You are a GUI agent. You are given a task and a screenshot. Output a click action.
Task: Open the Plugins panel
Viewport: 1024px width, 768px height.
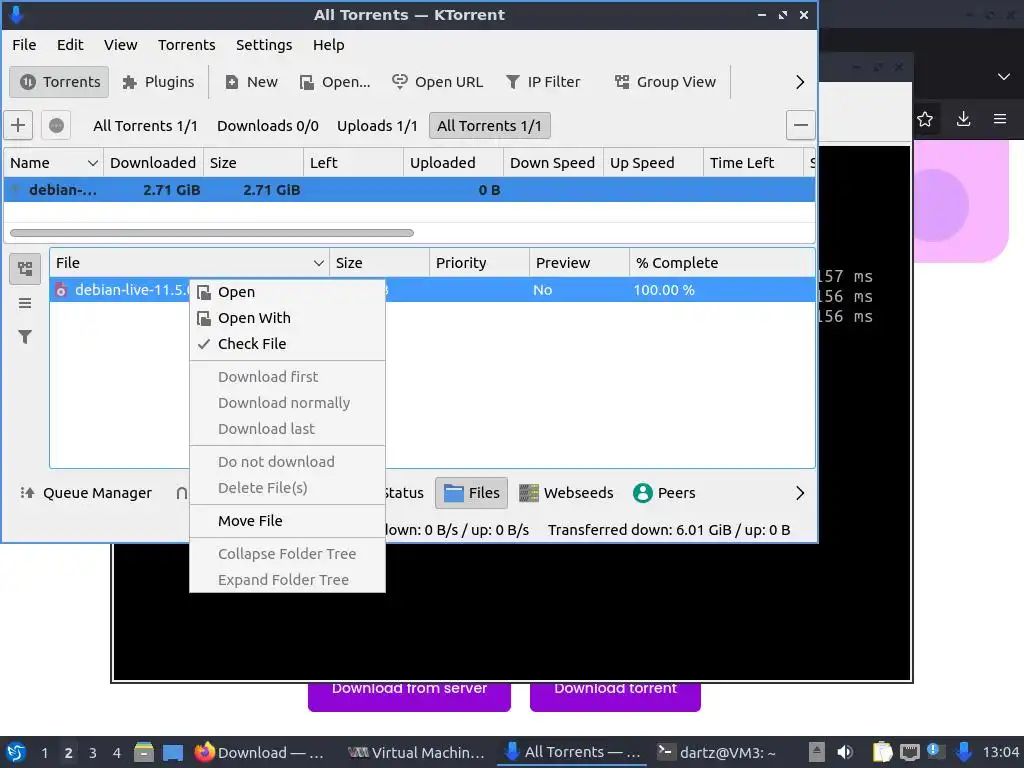click(x=159, y=82)
